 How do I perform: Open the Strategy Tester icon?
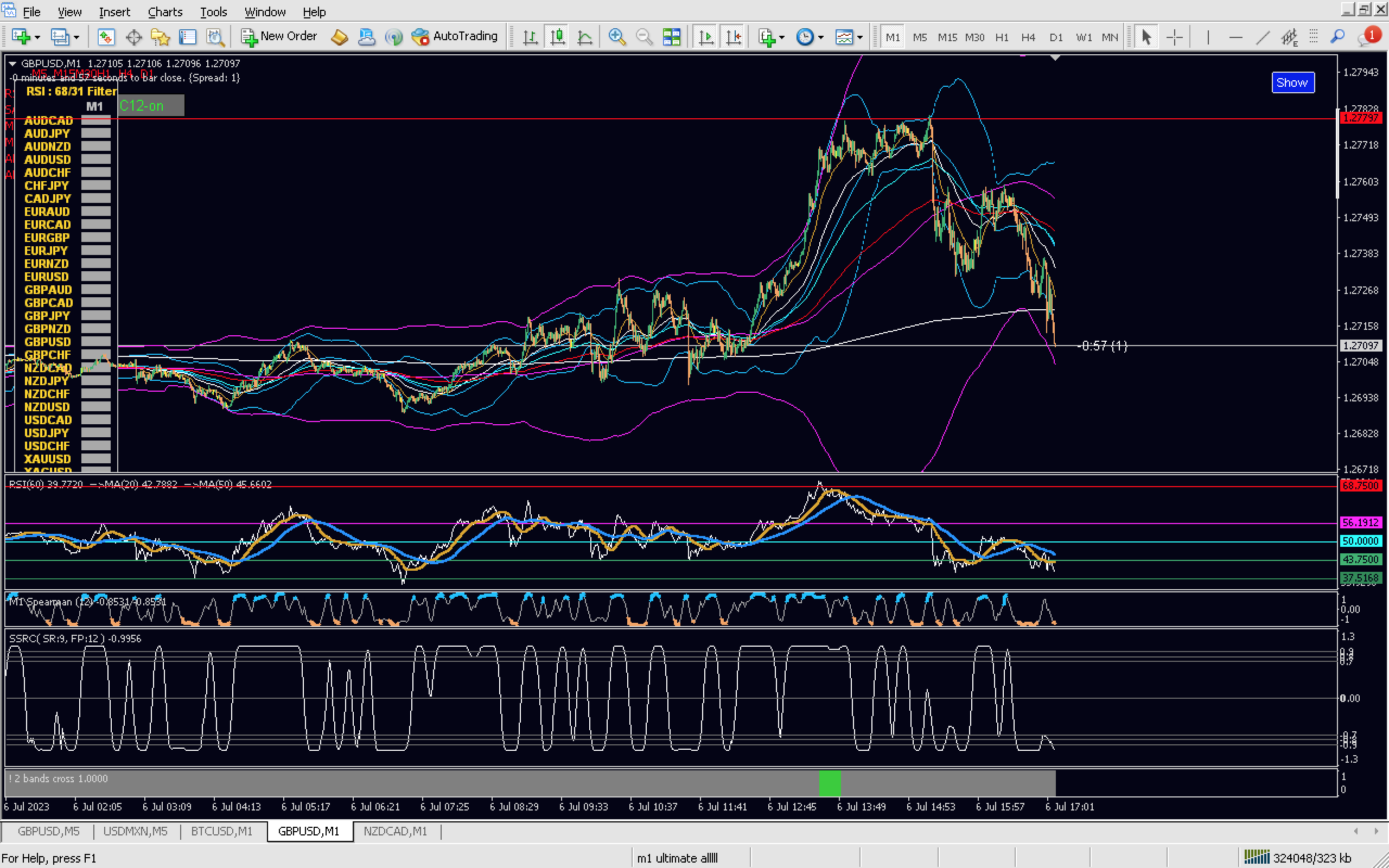[215, 37]
